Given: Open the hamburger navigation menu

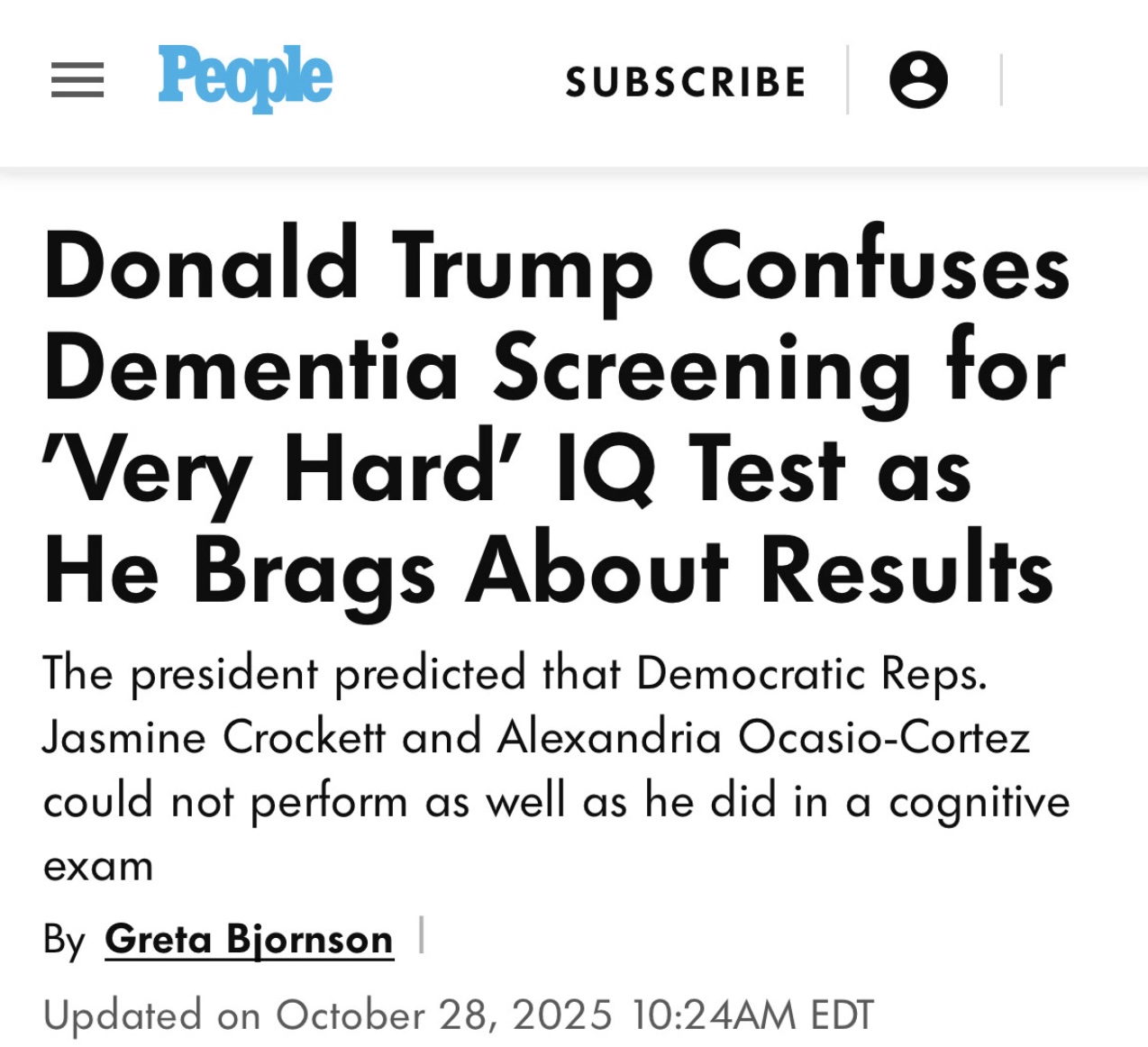Looking at the screenshot, I should [x=77, y=80].
